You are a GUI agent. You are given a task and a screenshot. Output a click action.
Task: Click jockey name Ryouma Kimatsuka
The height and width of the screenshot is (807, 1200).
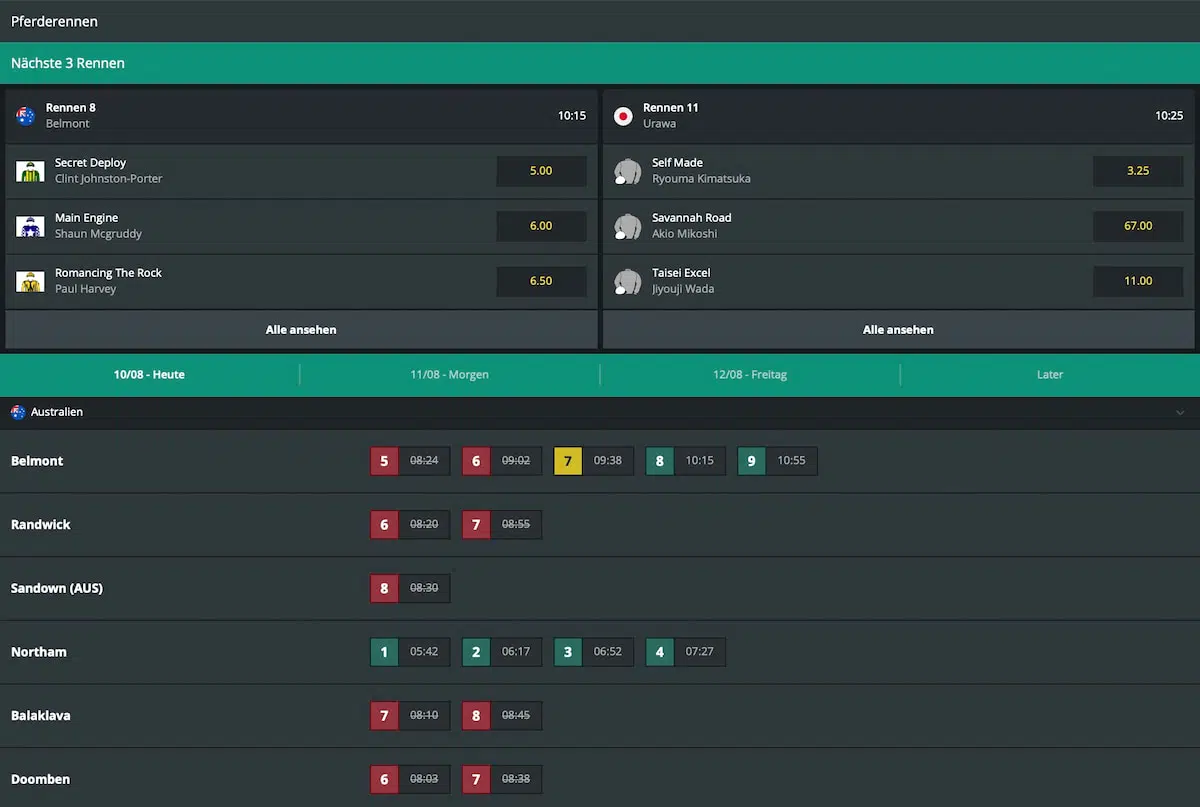point(701,179)
